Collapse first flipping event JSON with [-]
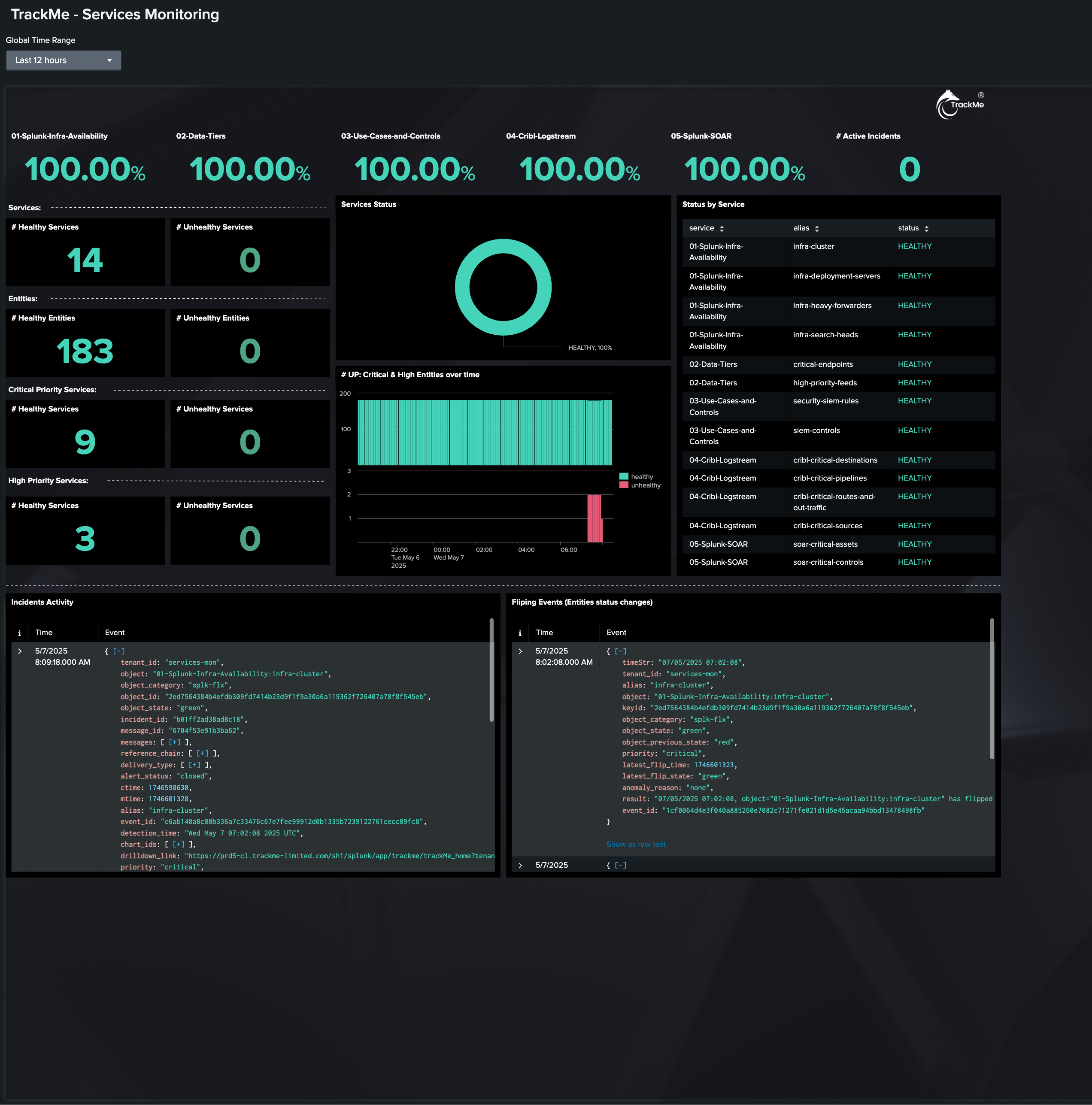 621,651
